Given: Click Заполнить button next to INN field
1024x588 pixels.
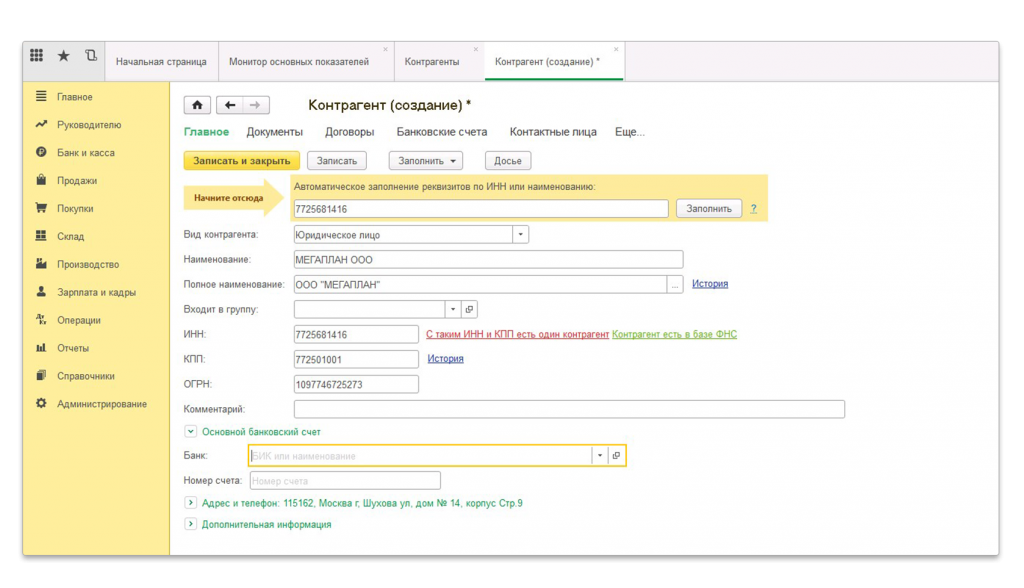Looking at the screenshot, I should pyautogui.click(x=709, y=208).
